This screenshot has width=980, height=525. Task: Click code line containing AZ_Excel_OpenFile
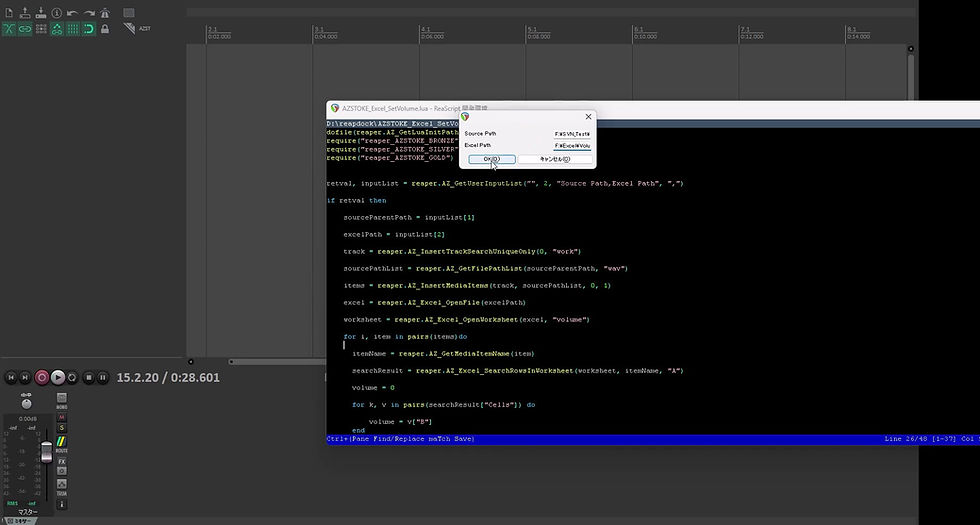[x=434, y=302]
